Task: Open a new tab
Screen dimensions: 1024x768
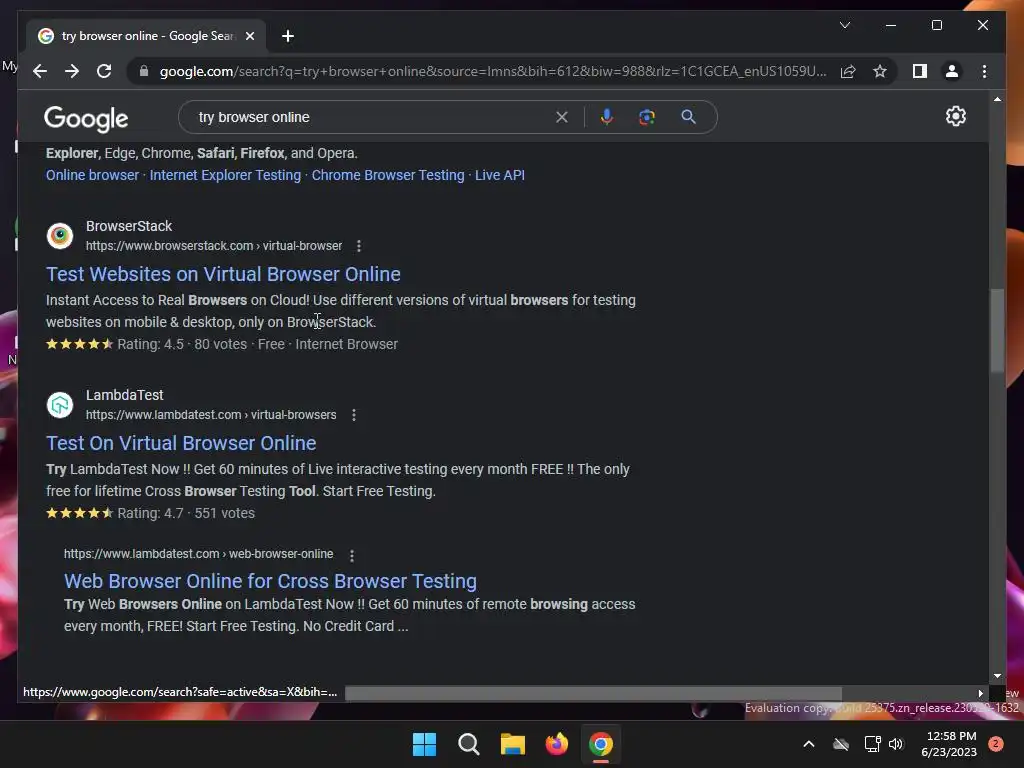Action: click(x=287, y=36)
